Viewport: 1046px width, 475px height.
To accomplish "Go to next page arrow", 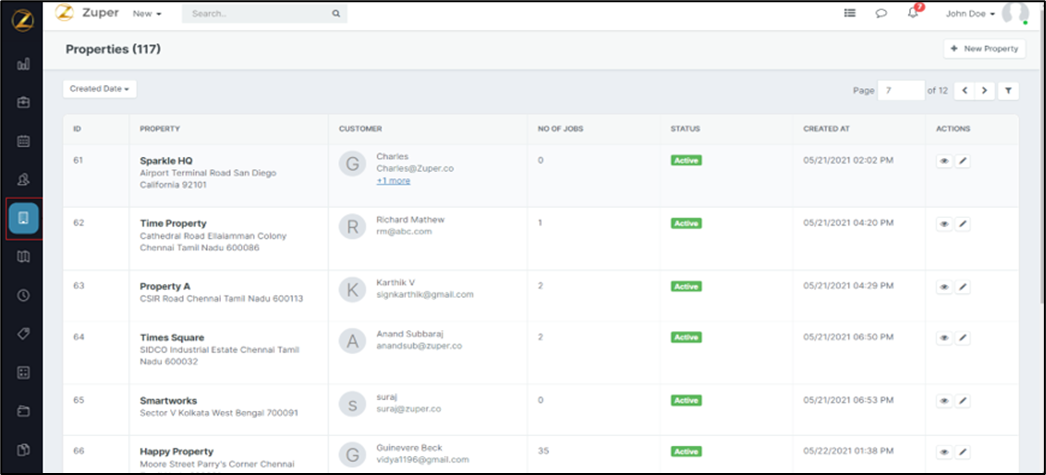I will pos(986,91).
